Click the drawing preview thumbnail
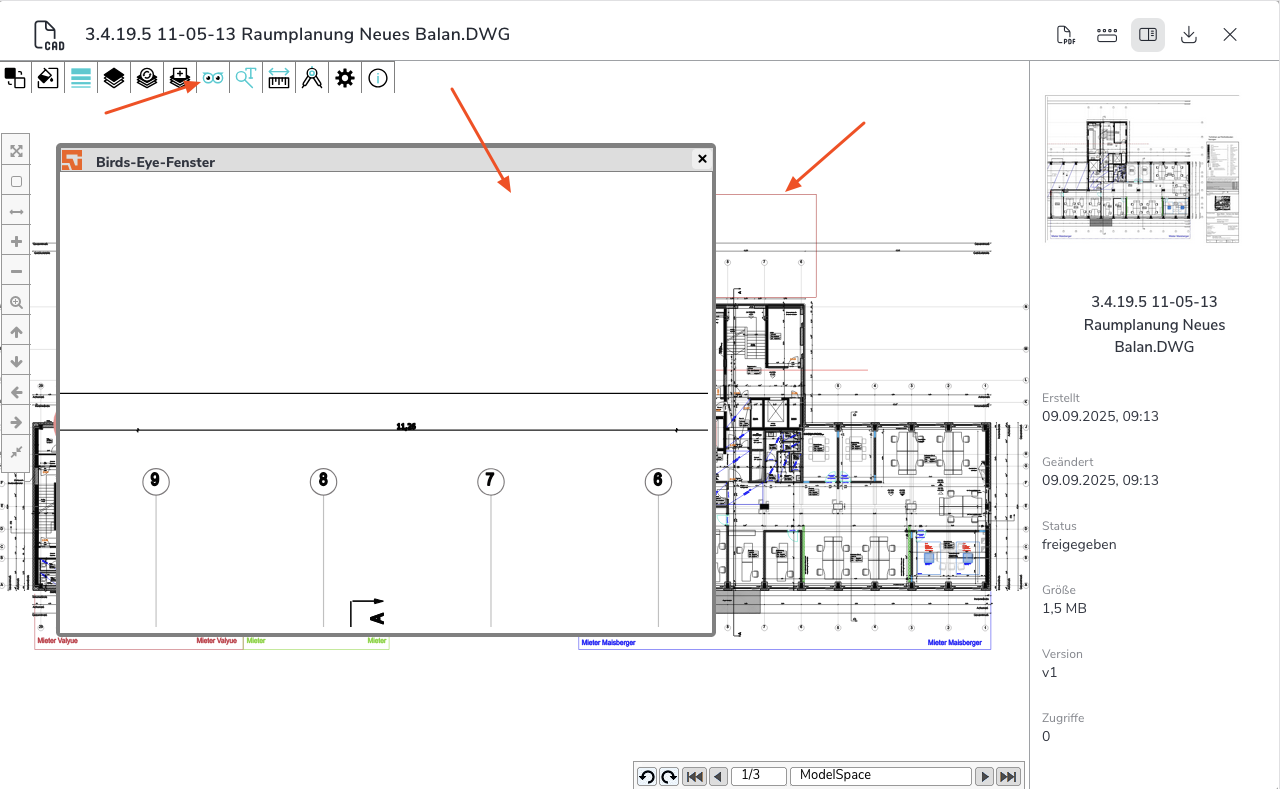The image size is (1280, 789). pyautogui.click(x=1142, y=169)
